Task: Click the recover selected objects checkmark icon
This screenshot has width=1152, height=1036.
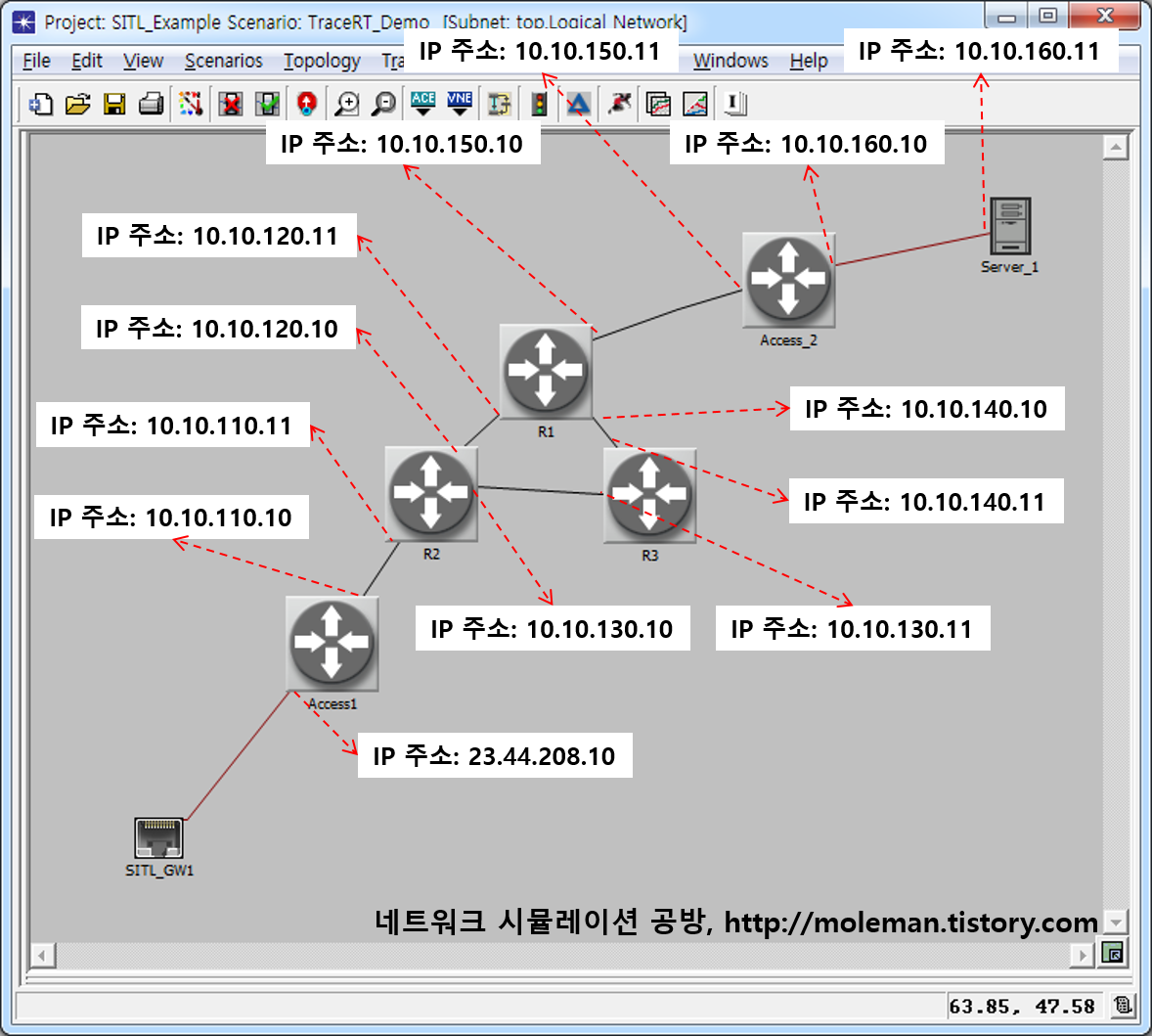Action: tap(267, 105)
